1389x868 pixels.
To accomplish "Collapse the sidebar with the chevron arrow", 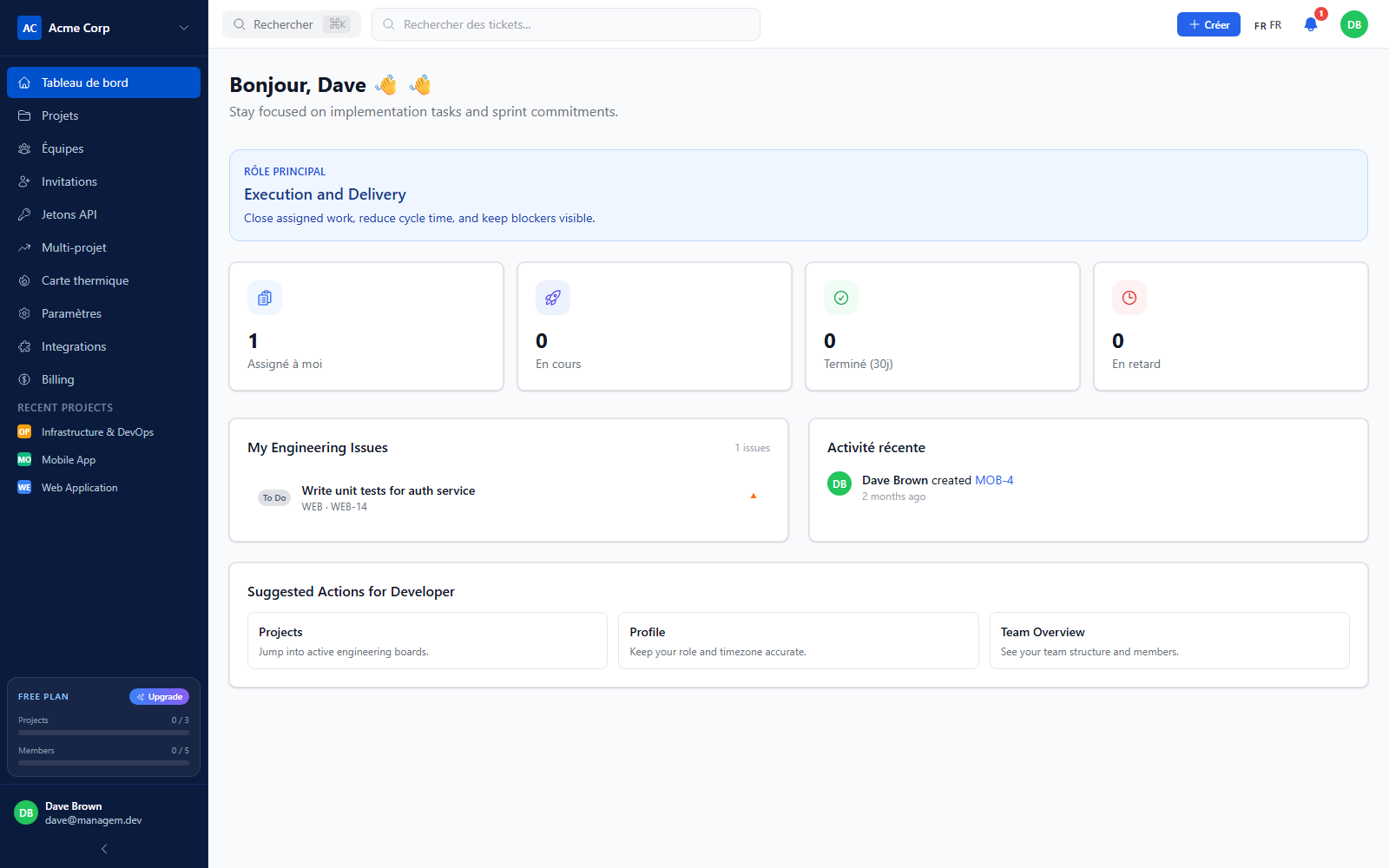I will click(x=104, y=849).
